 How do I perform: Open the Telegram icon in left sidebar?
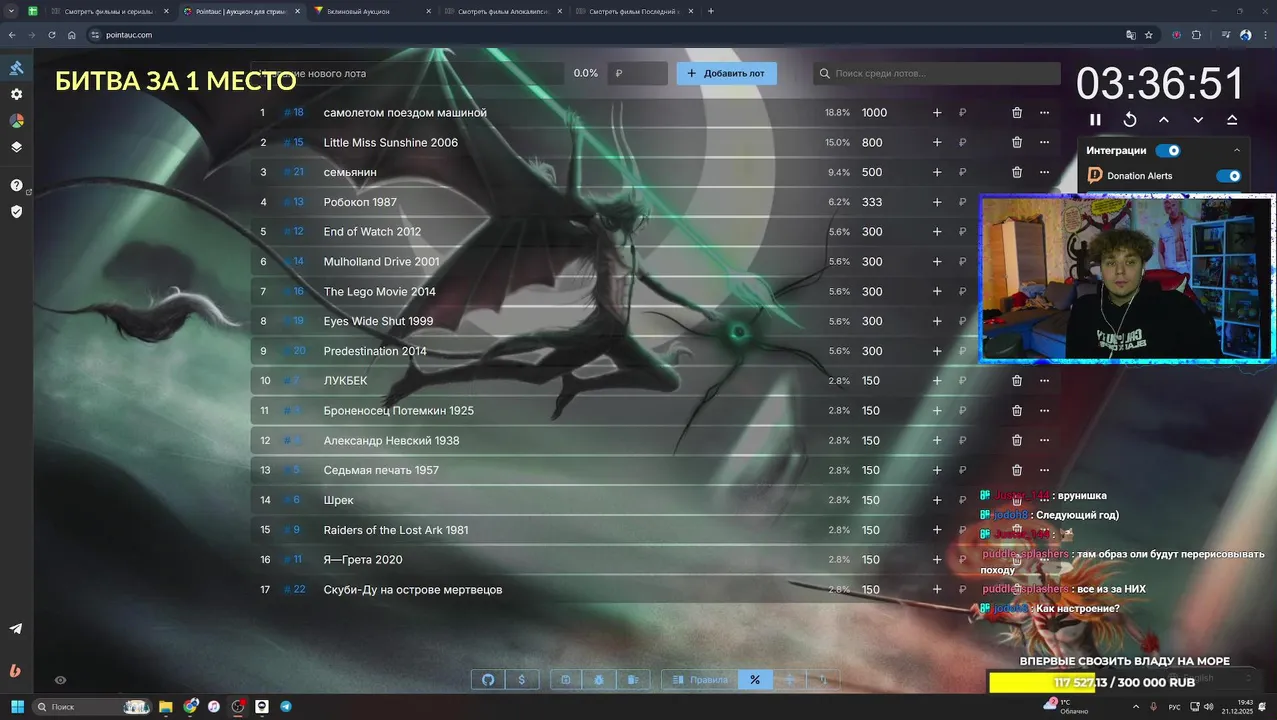point(16,629)
